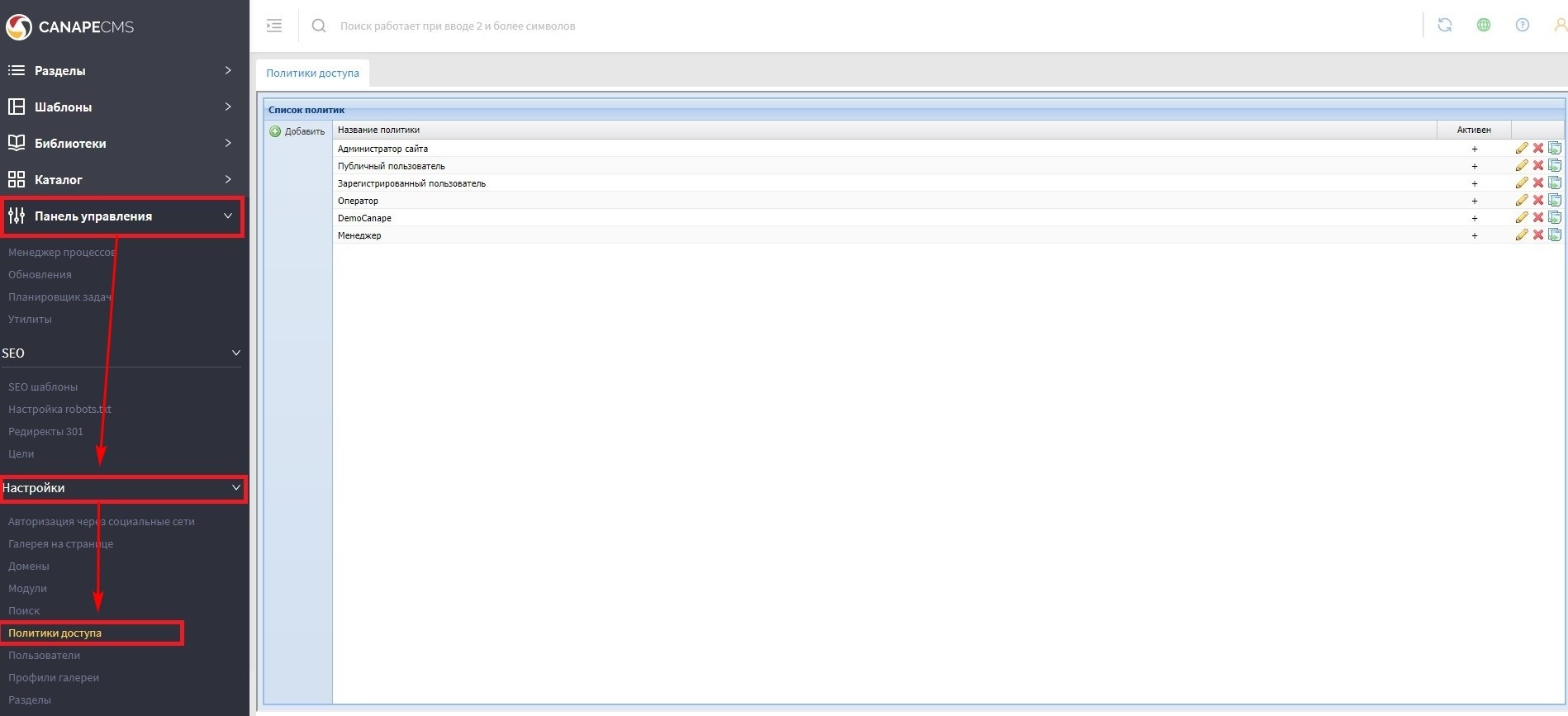Open Пользователи in the sidebar
The width and height of the screenshot is (1568, 716).
[45, 656]
